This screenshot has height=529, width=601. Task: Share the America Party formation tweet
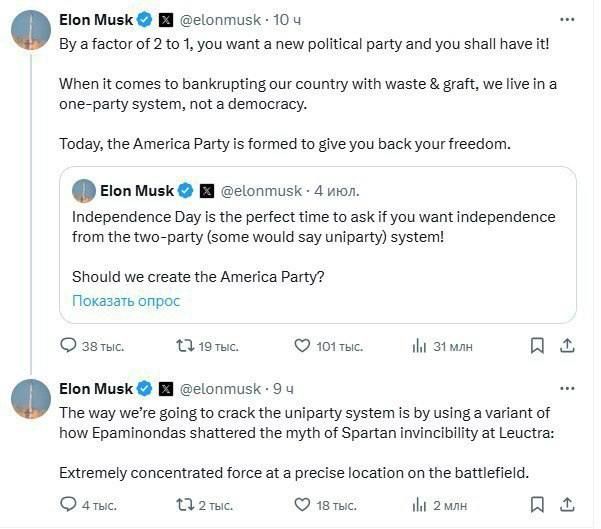[567, 346]
